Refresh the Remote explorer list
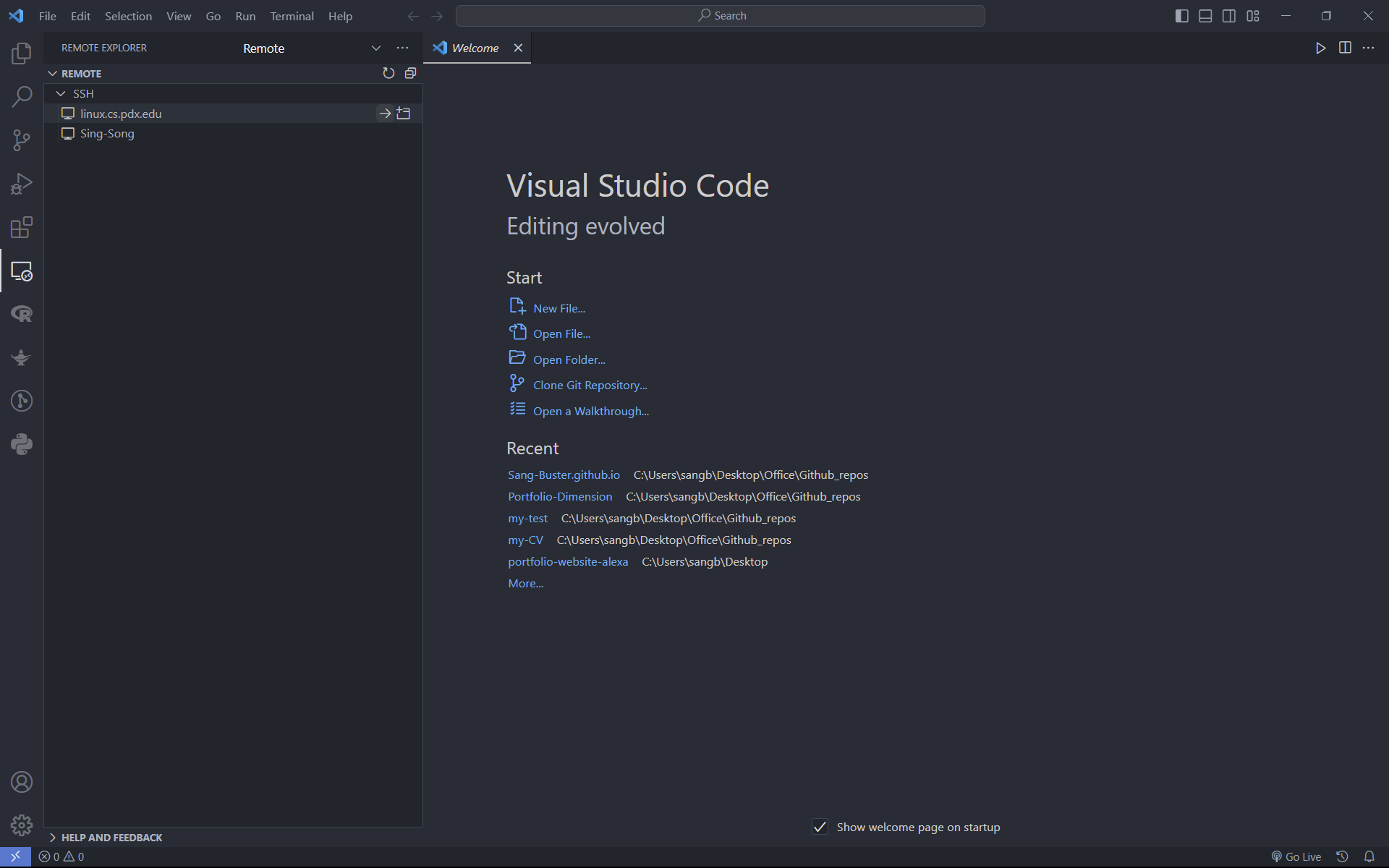Viewport: 1389px width, 868px height. point(388,73)
